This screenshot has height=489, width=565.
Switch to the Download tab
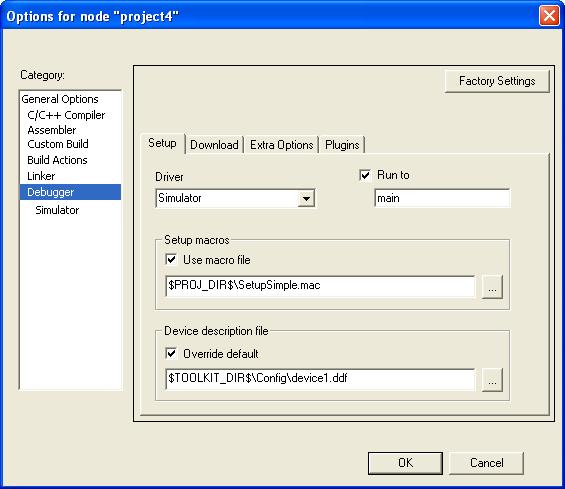pos(214,145)
